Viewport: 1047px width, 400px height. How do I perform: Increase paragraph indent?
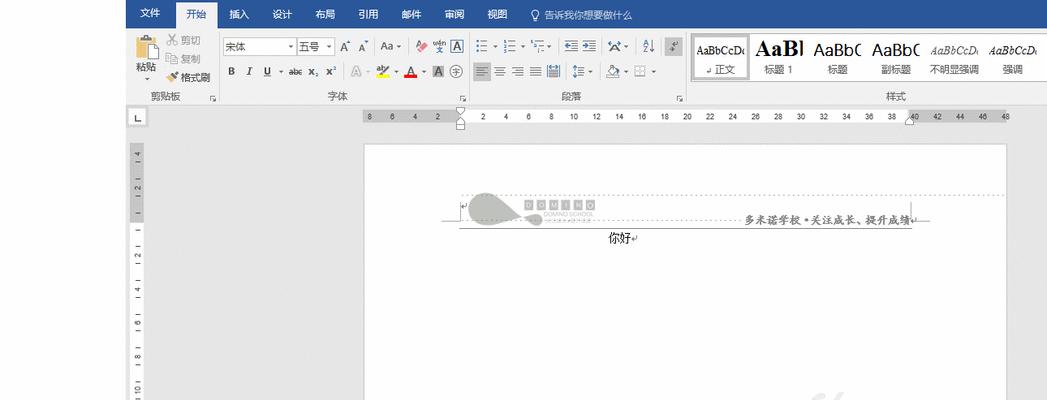pos(588,47)
